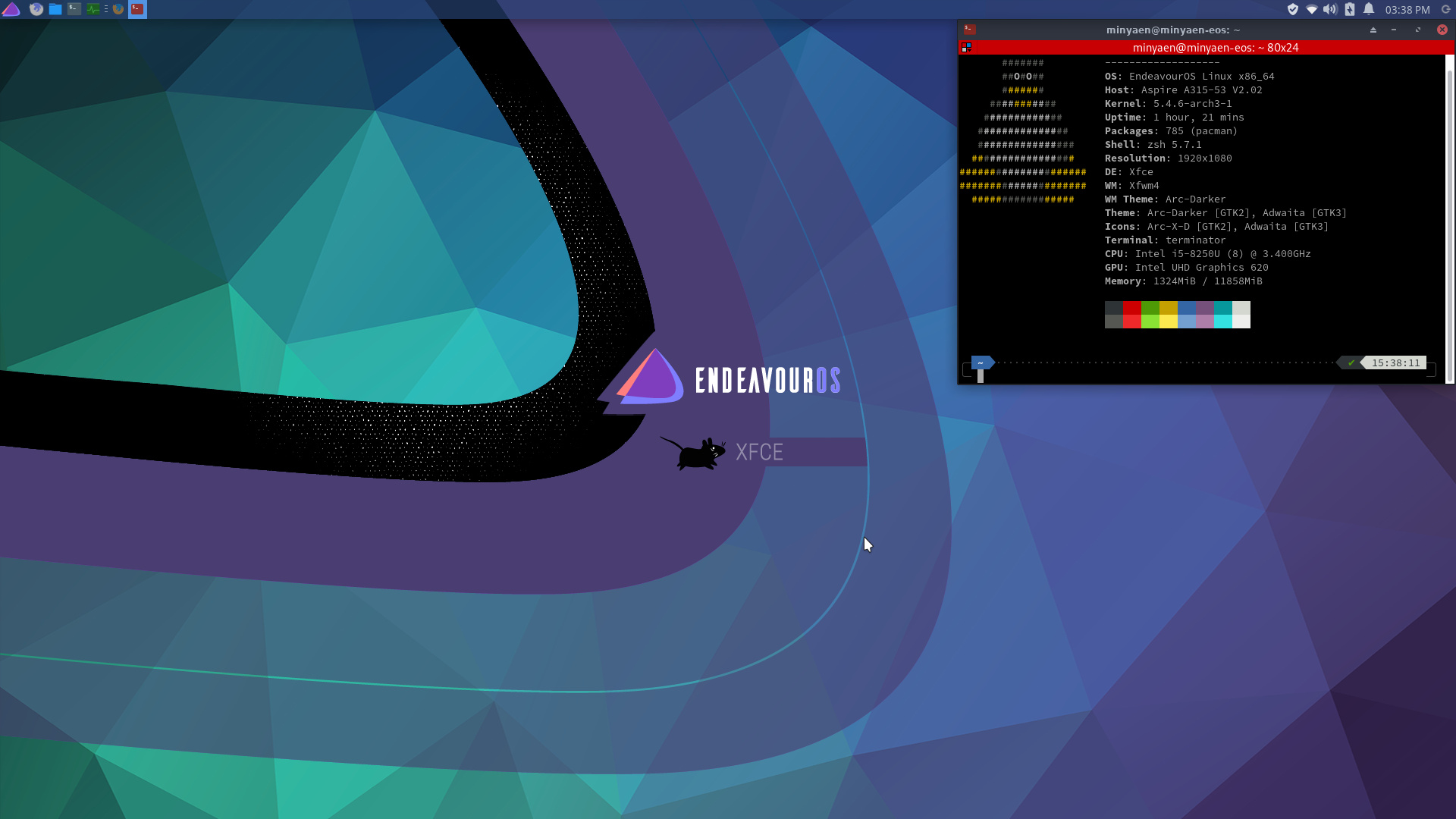The image size is (1456, 819).
Task: Open the green task manager monitor launcher
Action: click(93, 9)
